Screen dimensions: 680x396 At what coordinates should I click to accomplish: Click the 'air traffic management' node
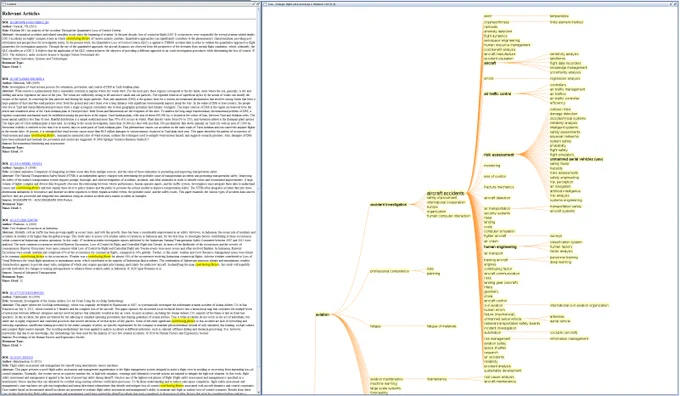[567, 89]
